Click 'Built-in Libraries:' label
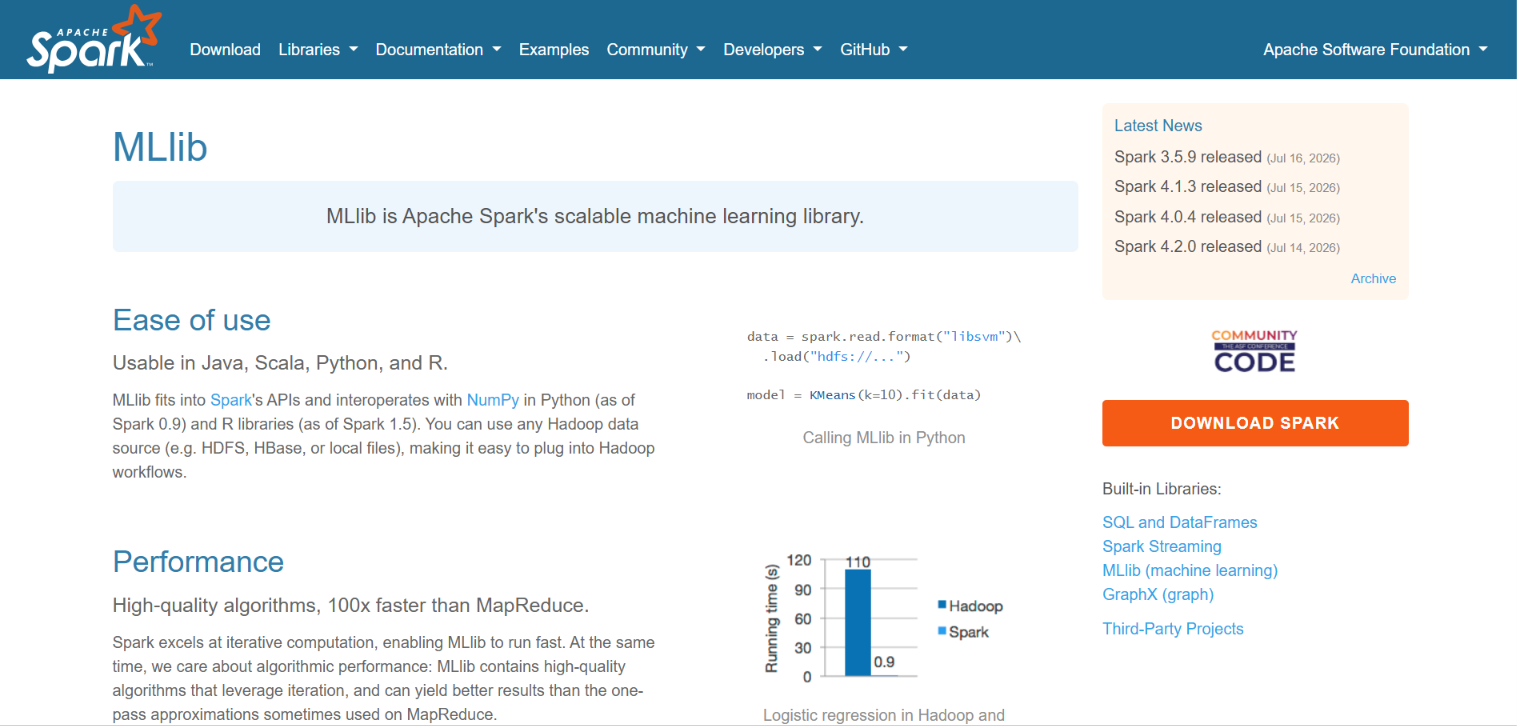Viewport: 1517px width, 726px height. [x=1162, y=489]
